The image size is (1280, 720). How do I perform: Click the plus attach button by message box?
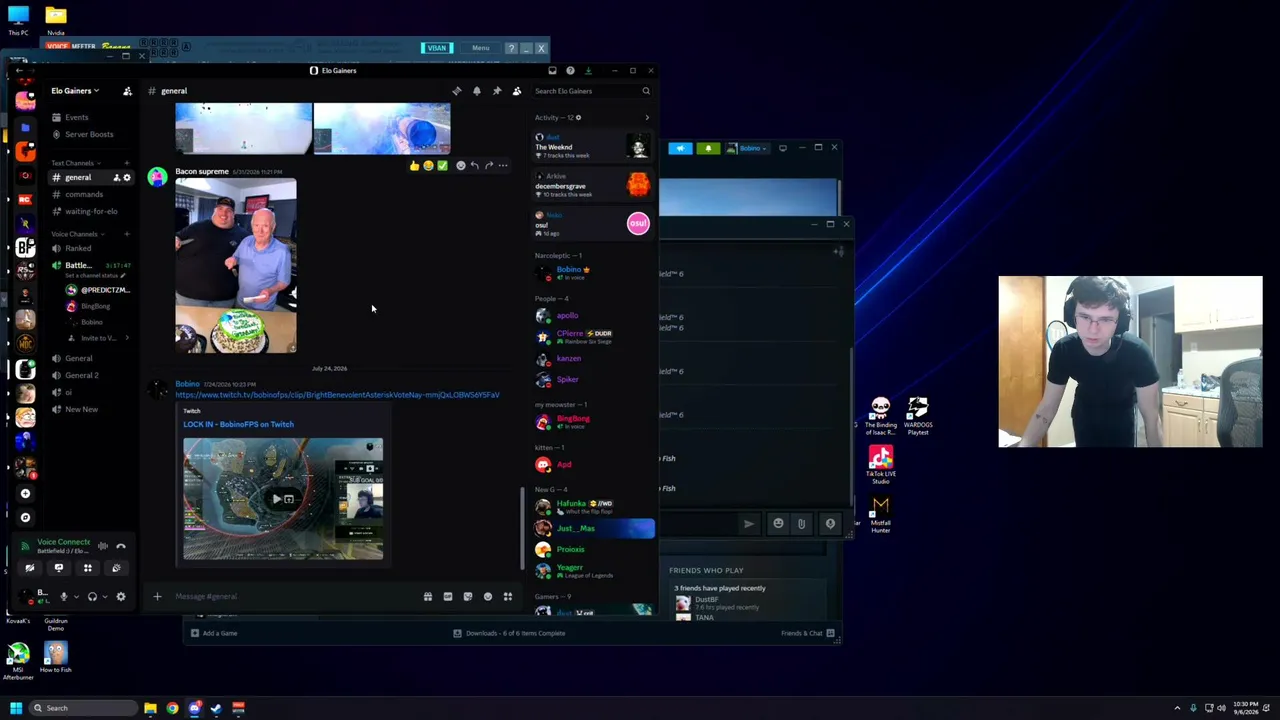click(157, 597)
